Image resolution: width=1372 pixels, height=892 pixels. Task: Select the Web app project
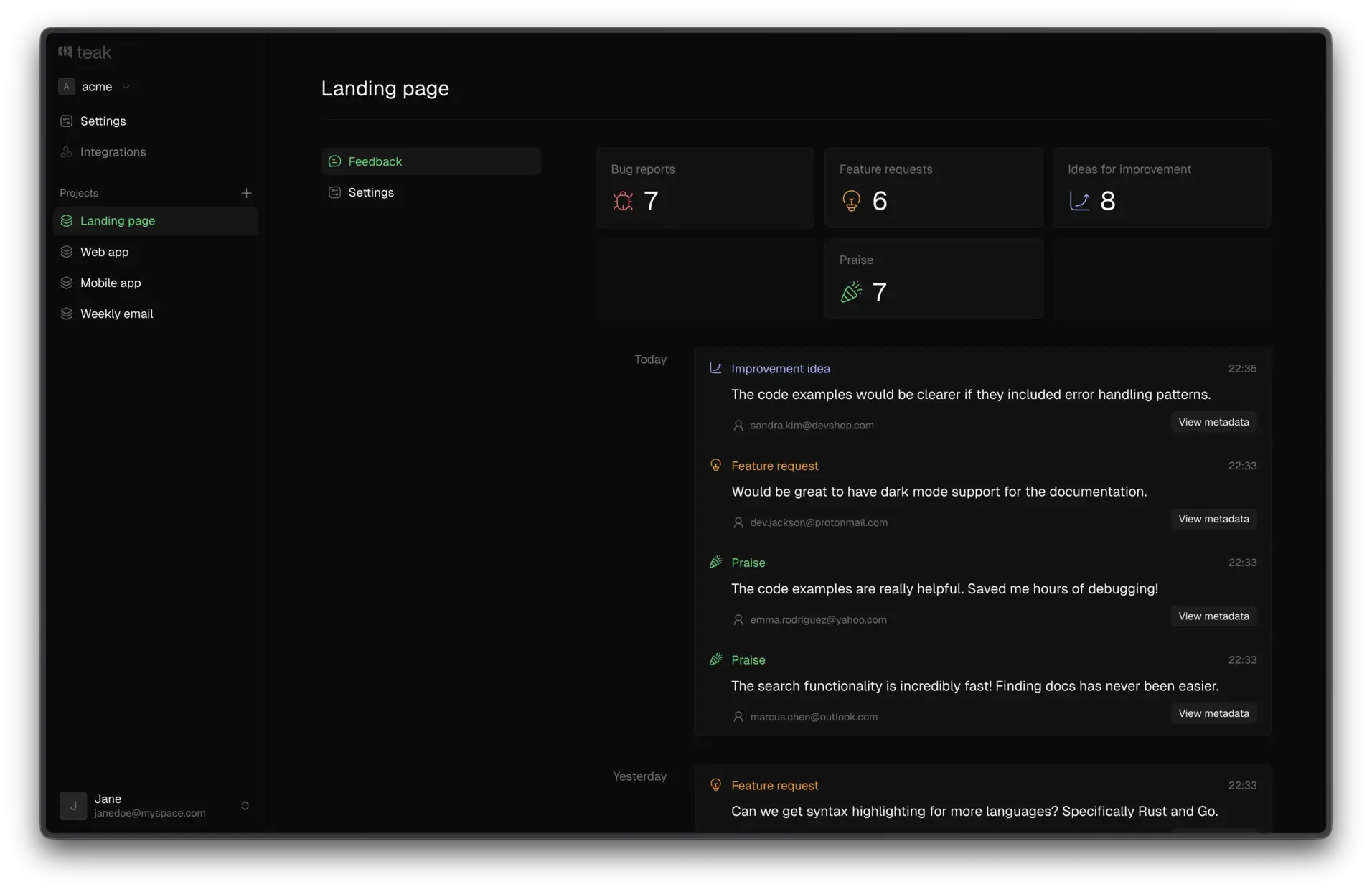(105, 252)
